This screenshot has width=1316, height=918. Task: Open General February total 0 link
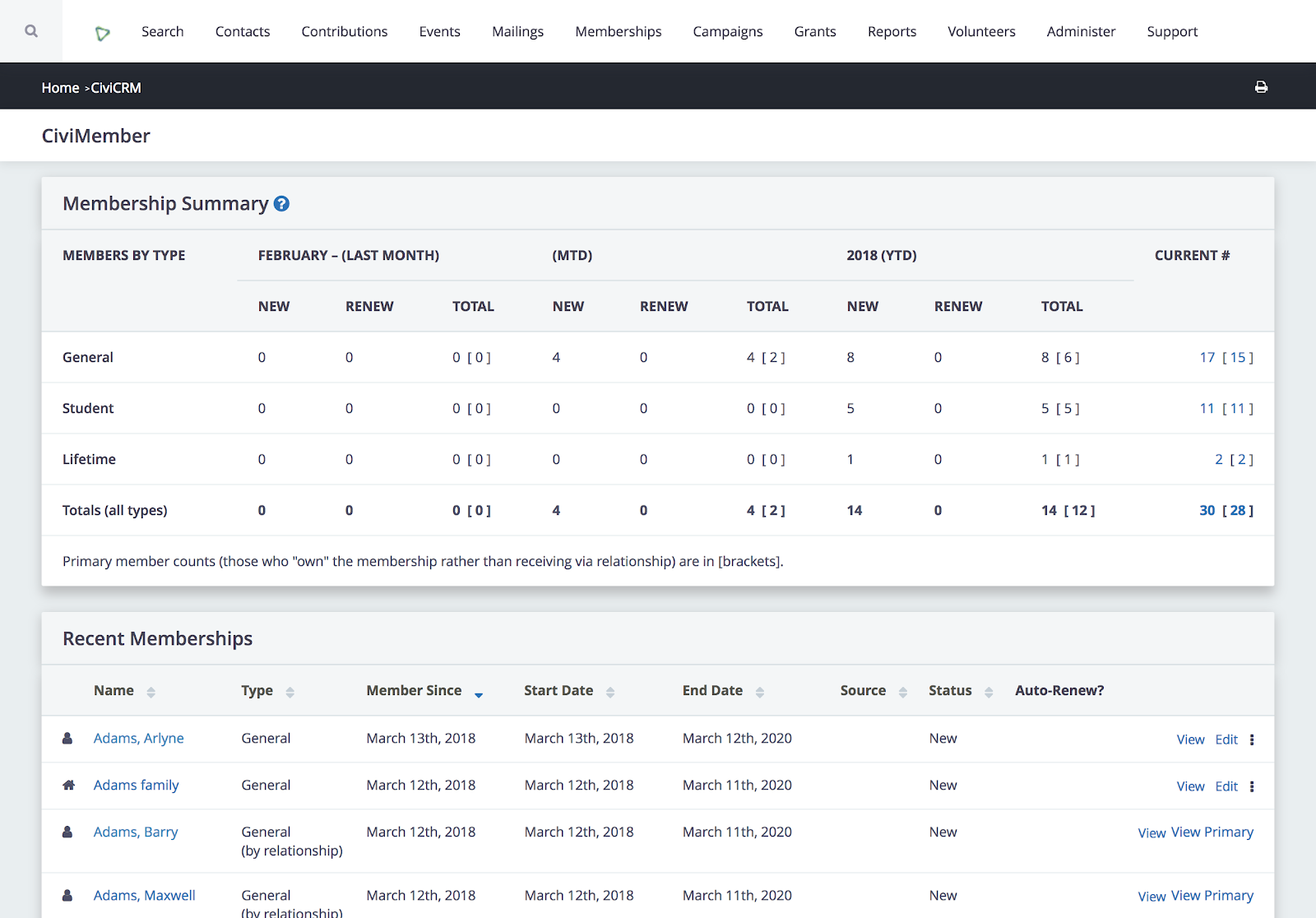pos(456,358)
